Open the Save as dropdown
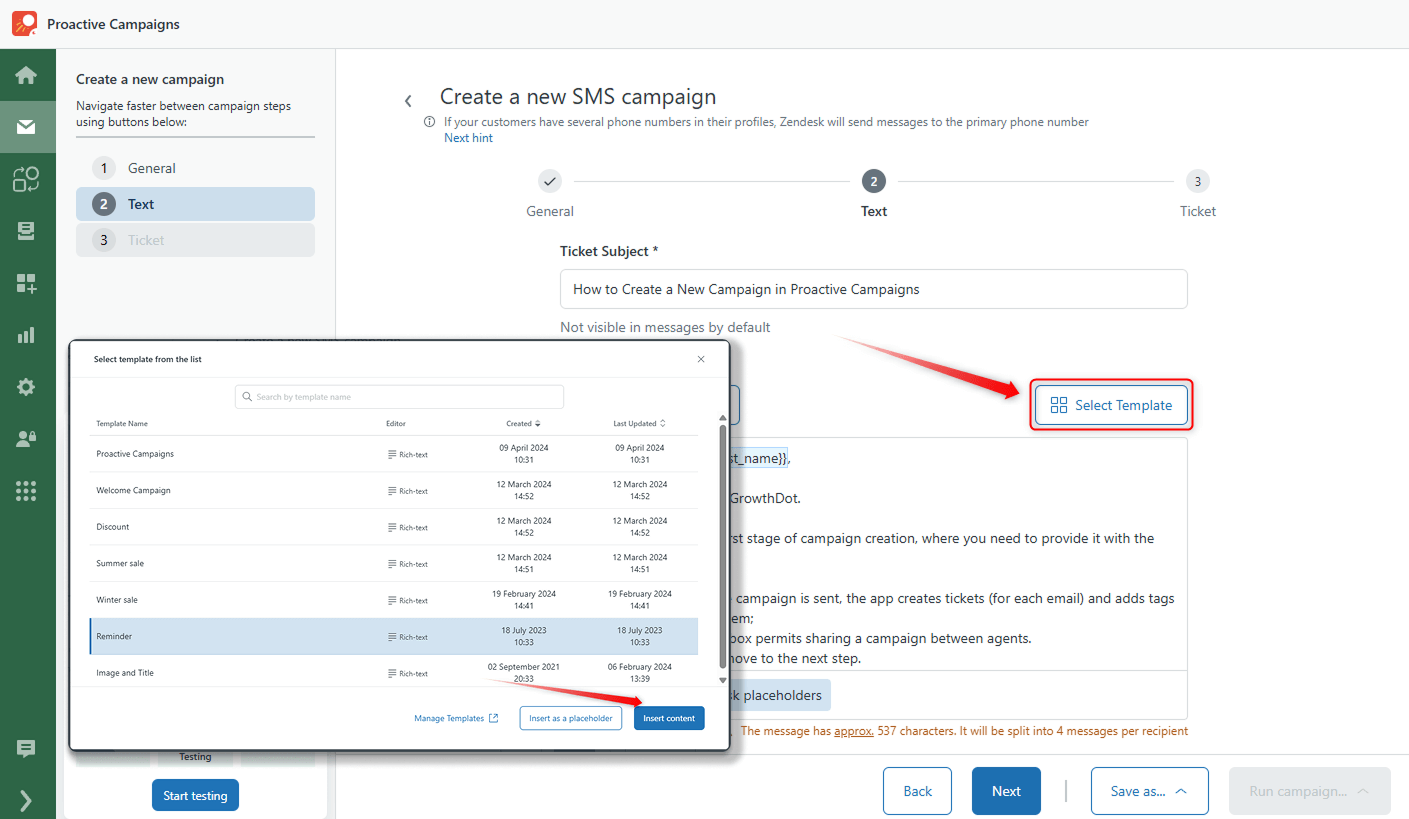This screenshot has width=1409, height=819. [1150, 791]
